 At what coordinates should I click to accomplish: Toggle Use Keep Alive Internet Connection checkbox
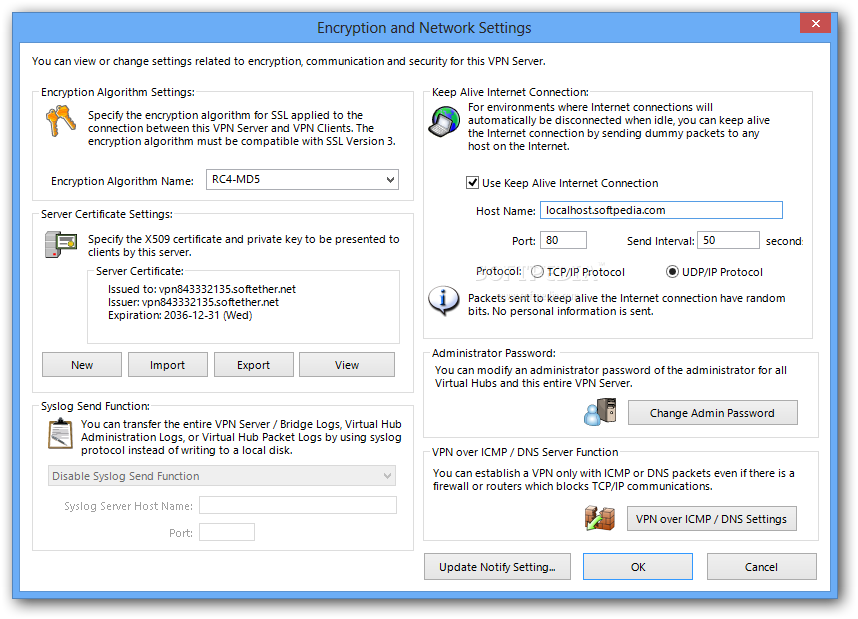coord(473,183)
